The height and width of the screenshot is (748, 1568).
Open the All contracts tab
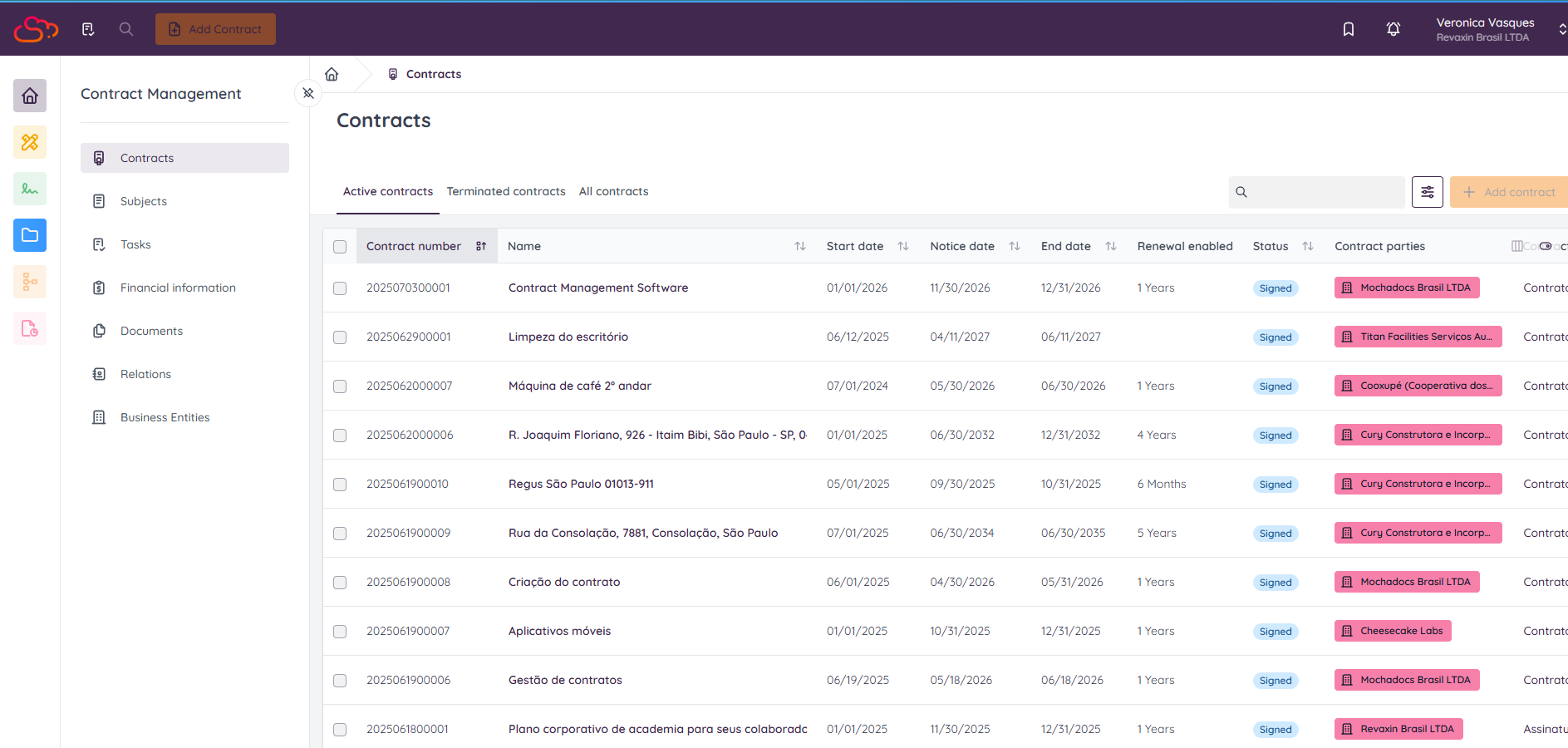pos(613,191)
